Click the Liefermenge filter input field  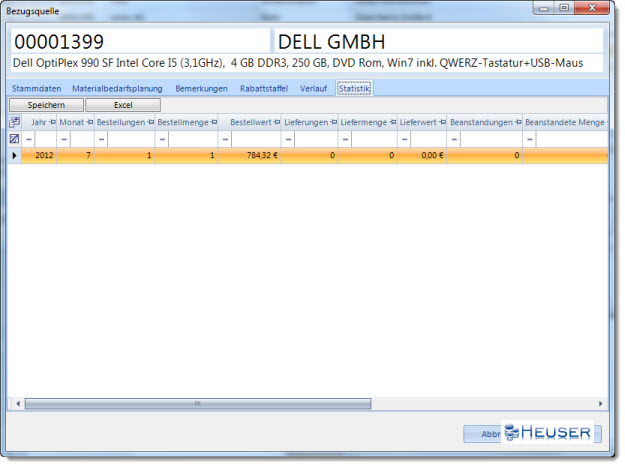[x=374, y=139]
